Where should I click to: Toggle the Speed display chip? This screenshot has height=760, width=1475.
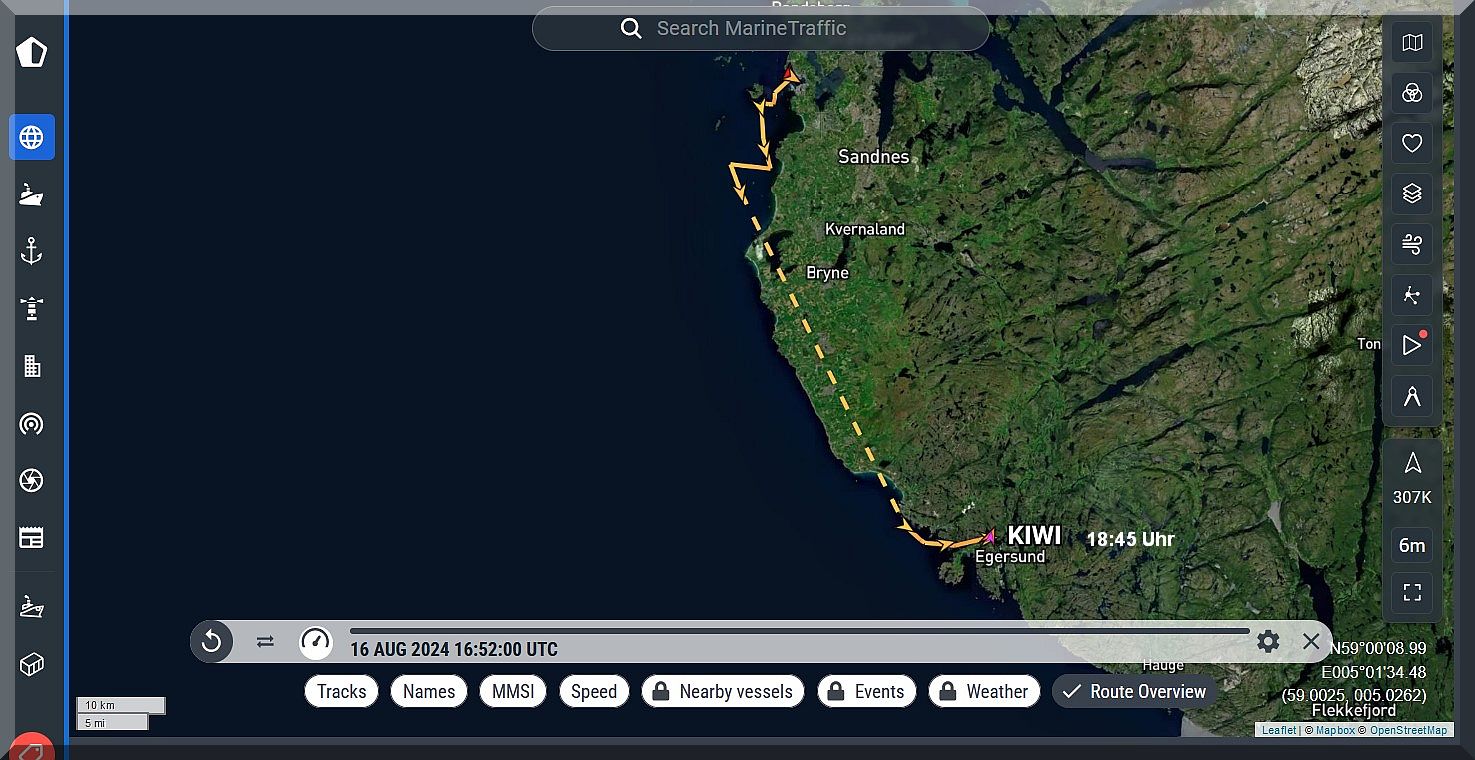point(594,691)
